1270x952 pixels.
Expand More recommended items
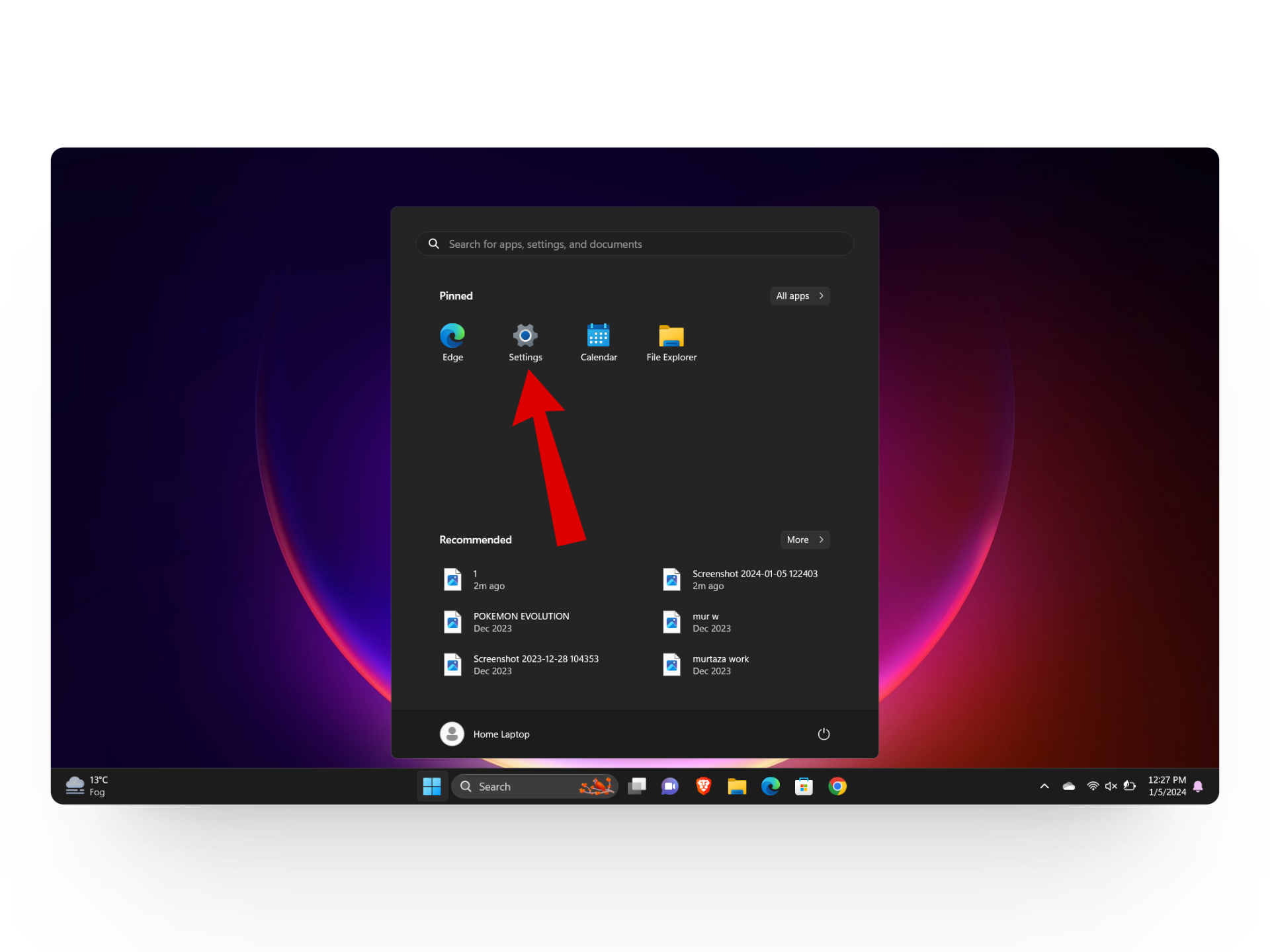pos(804,539)
